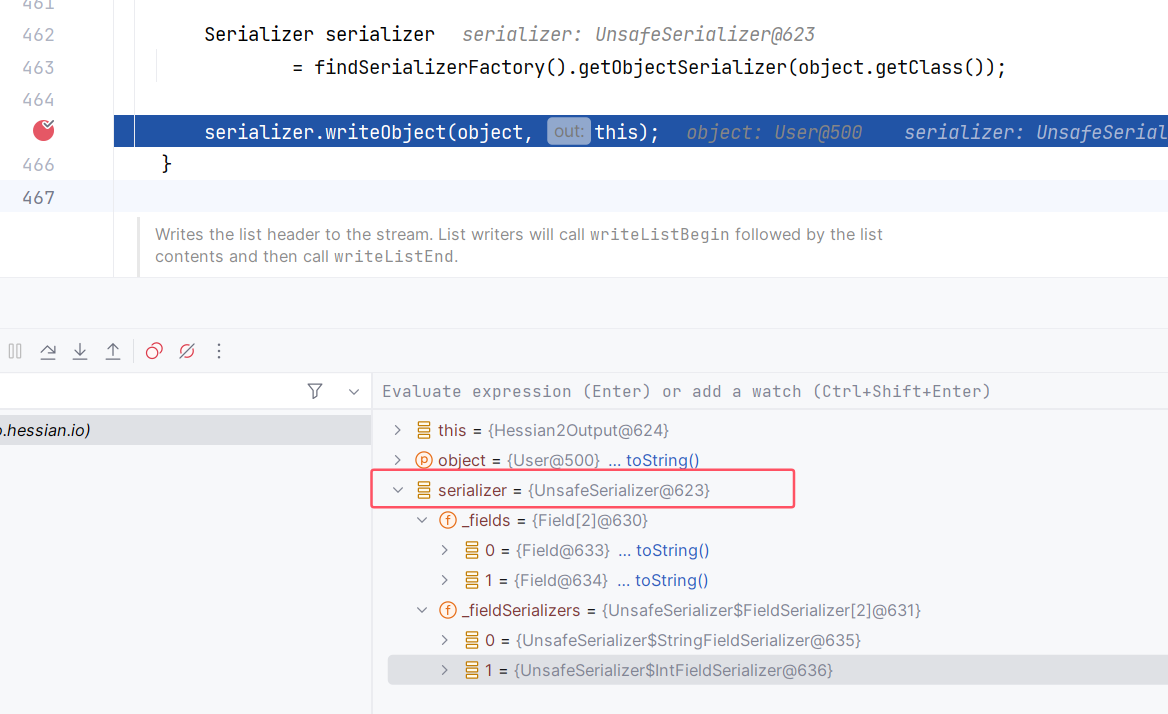Remove the breakpoint on the writeObject line
This screenshot has height=714, width=1168.
click(43, 130)
